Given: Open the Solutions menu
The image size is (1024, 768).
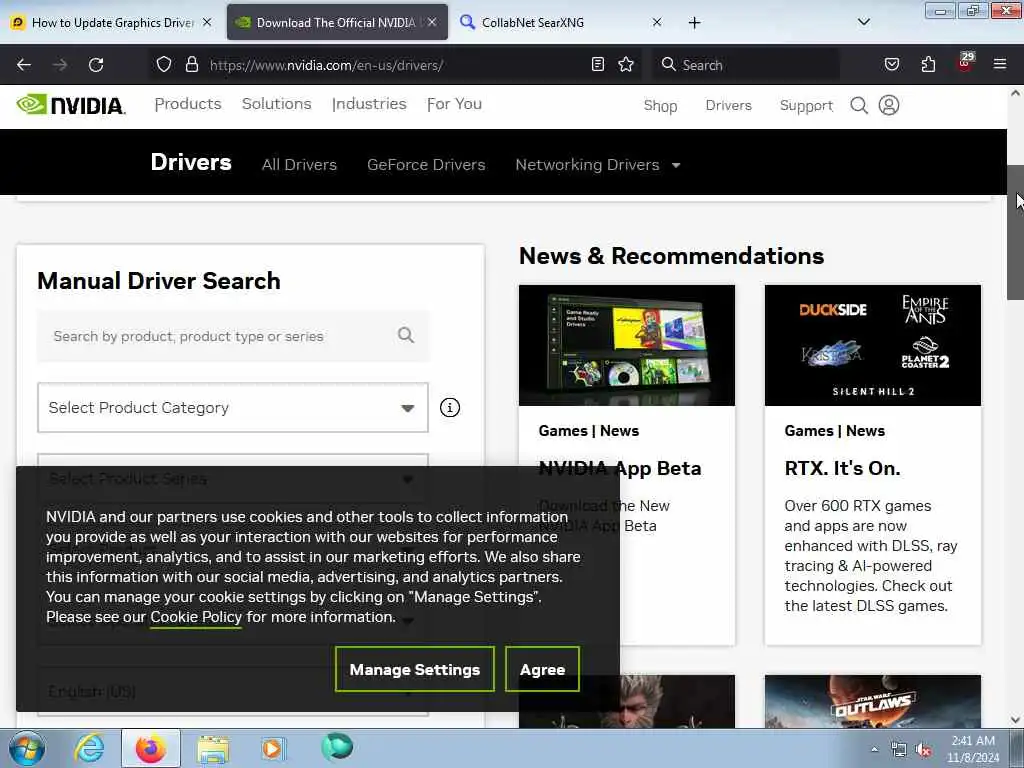Looking at the screenshot, I should tap(277, 104).
